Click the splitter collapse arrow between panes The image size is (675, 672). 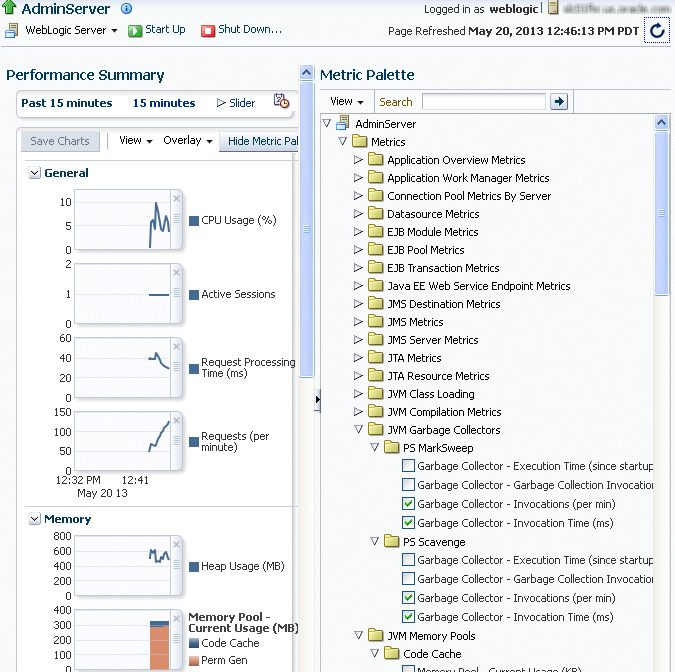tap(317, 399)
